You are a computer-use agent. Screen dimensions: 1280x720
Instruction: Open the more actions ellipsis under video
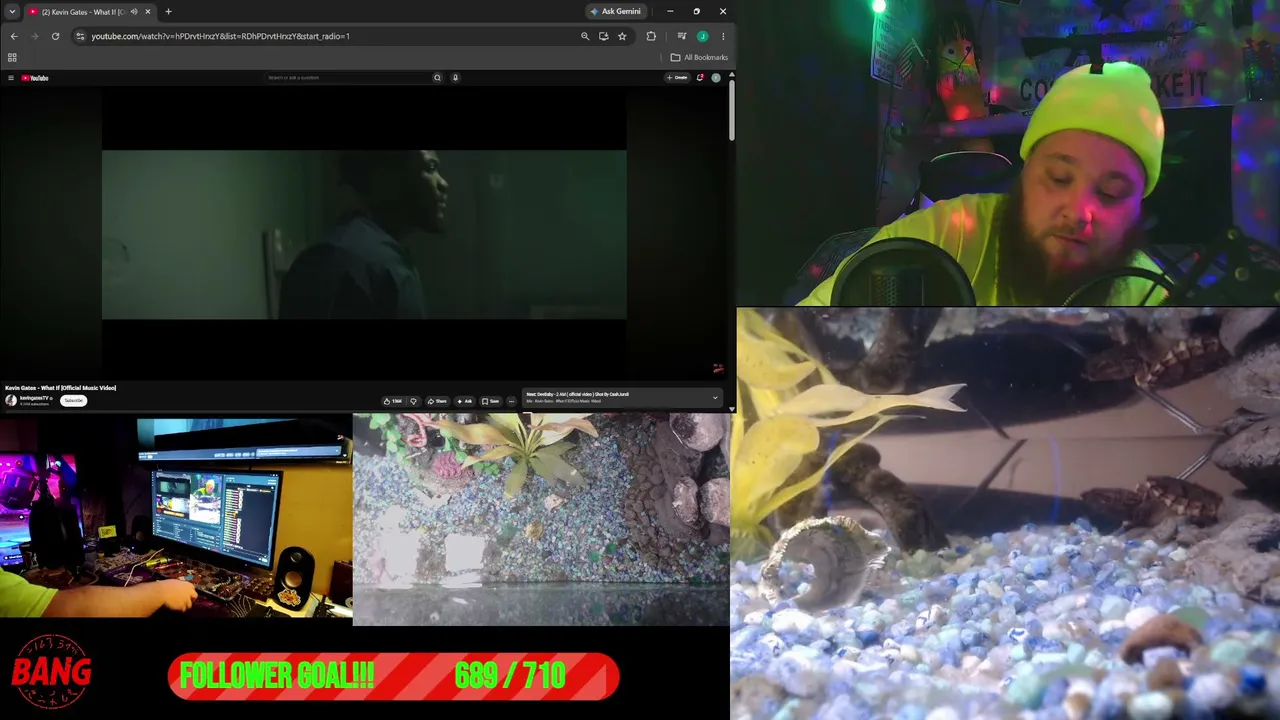click(x=511, y=402)
